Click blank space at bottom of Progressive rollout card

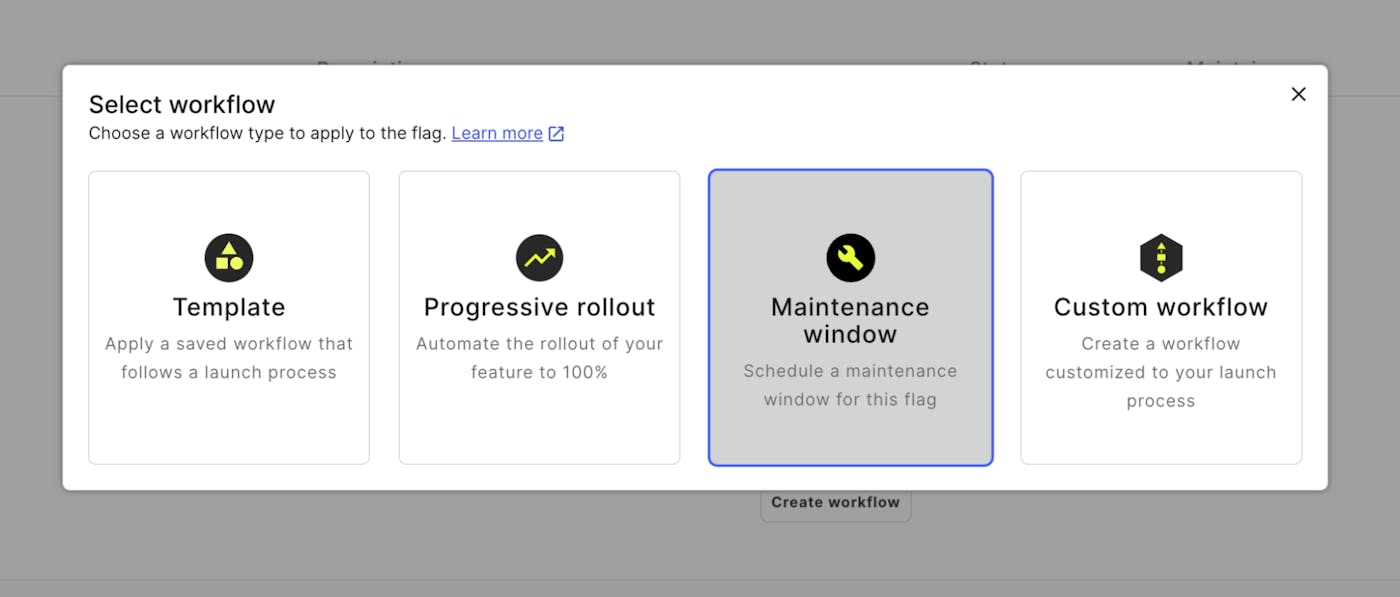(x=539, y=430)
